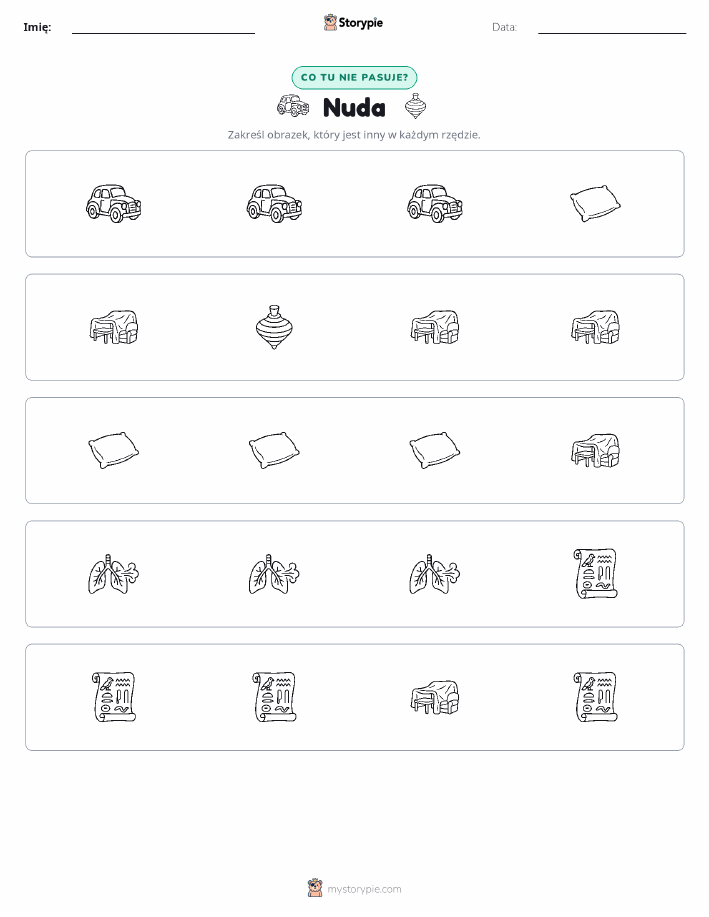
Task: Select the last blanket fort in the second row
Action: pyautogui.click(x=595, y=327)
